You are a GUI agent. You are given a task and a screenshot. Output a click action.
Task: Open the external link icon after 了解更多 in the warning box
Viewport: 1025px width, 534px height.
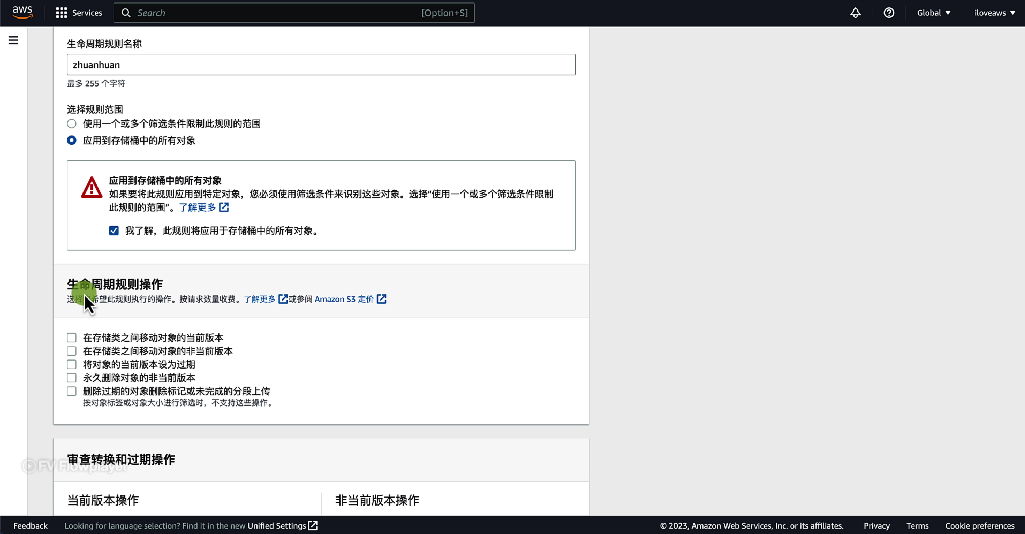pyautogui.click(x=224, y=207)
